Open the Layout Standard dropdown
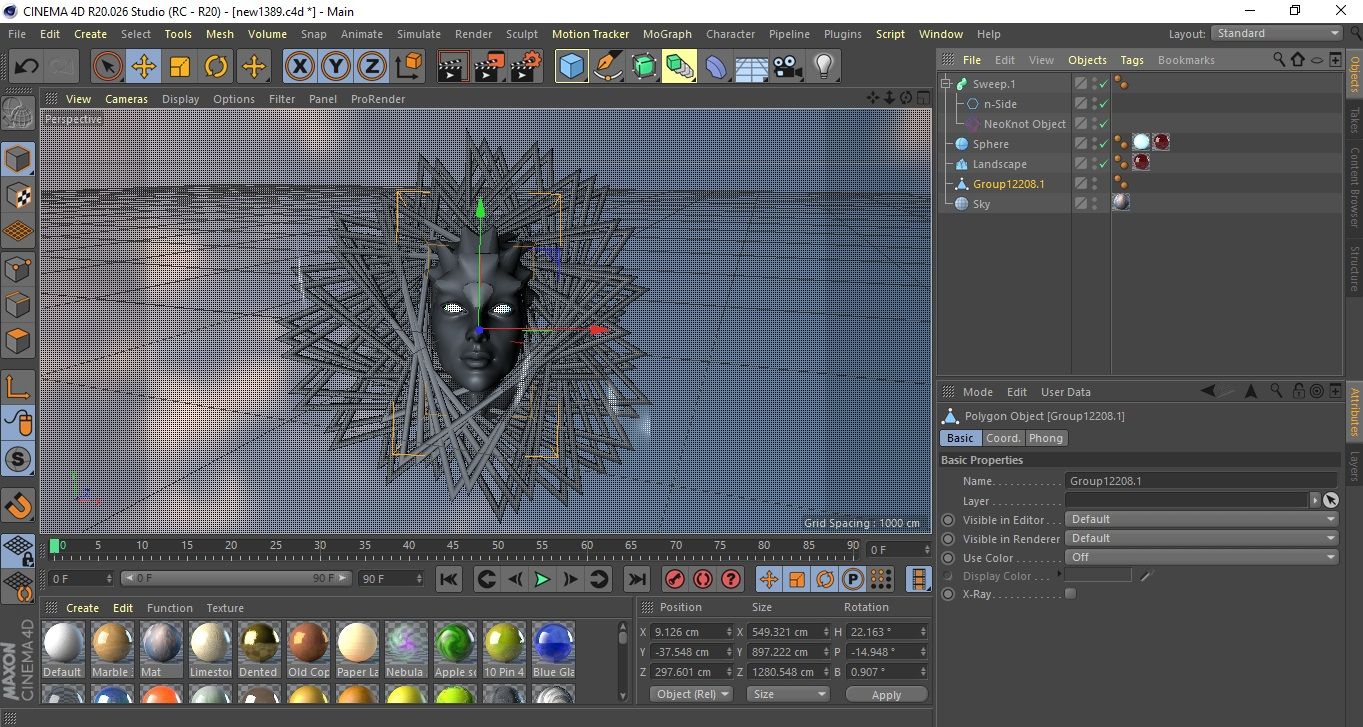 pyautogui.click(x=1277, y=33)
